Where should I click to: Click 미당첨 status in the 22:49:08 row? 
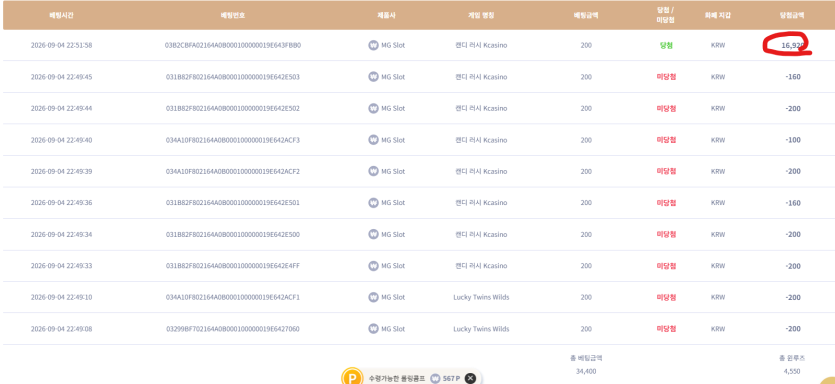tap(666, 329)
